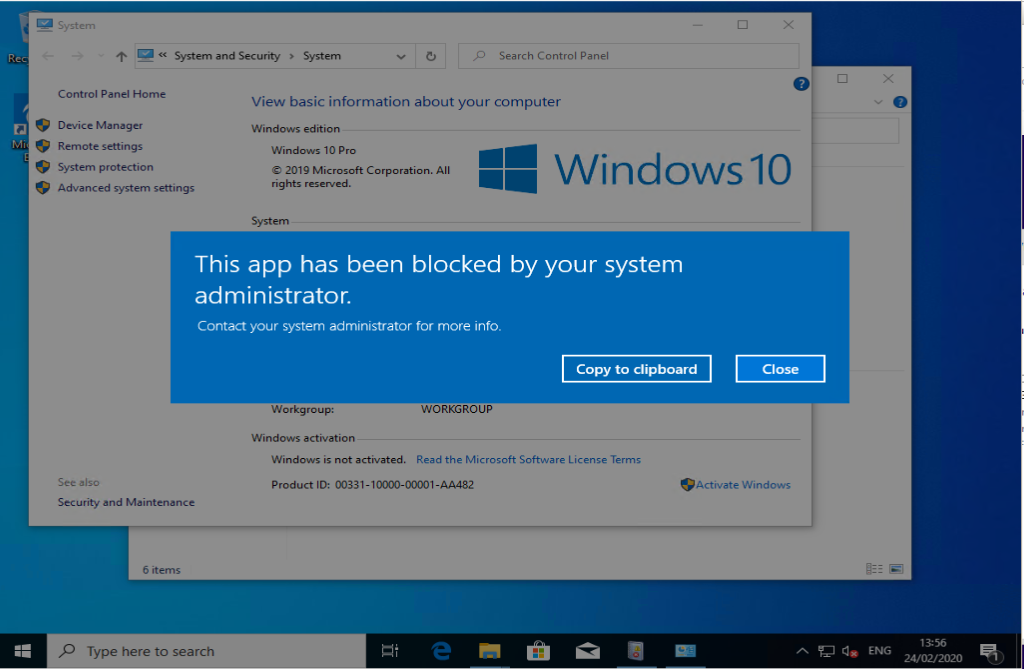Click the blocked app icon on taskbar
This screenshot has width=1024, height=669.
click(635, 651)
